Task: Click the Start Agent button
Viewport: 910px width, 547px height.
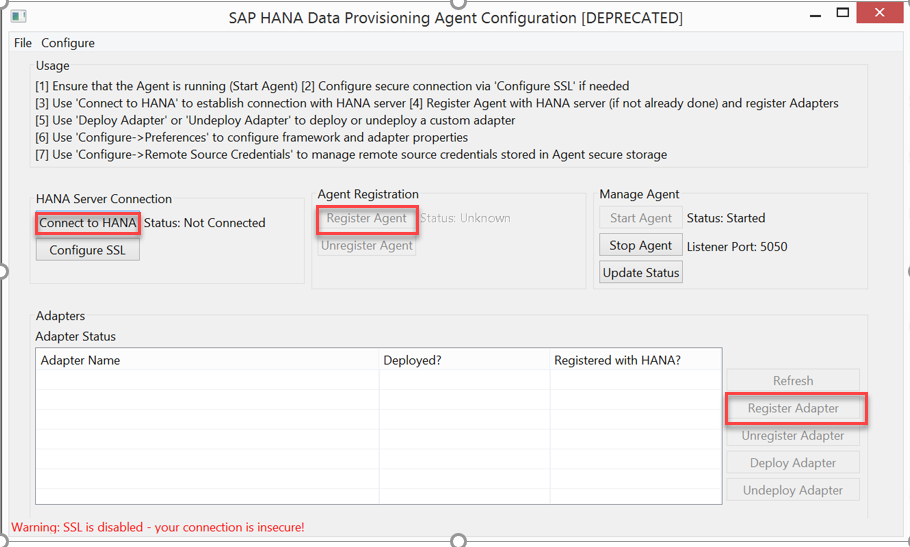Action: coord(641,218)
